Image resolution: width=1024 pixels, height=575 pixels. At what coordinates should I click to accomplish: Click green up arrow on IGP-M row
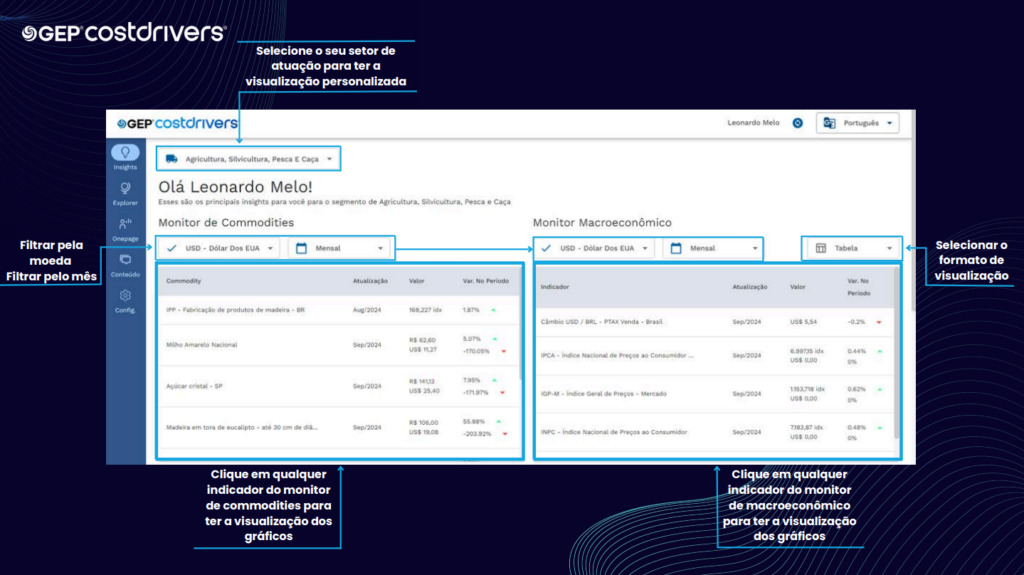pyautogui.click(x=880, y=389)
